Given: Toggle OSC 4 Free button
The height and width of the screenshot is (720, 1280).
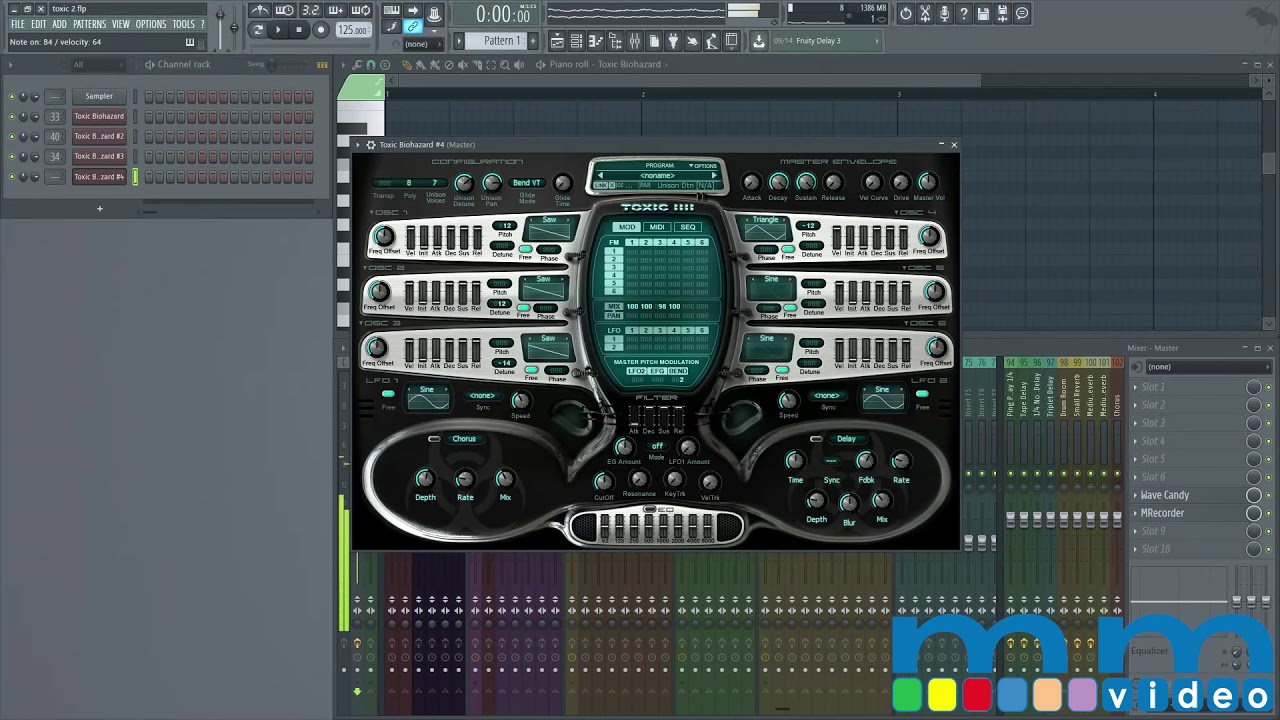Looking at the screenshot, I should pyautogui.click(x=788, y=249).
